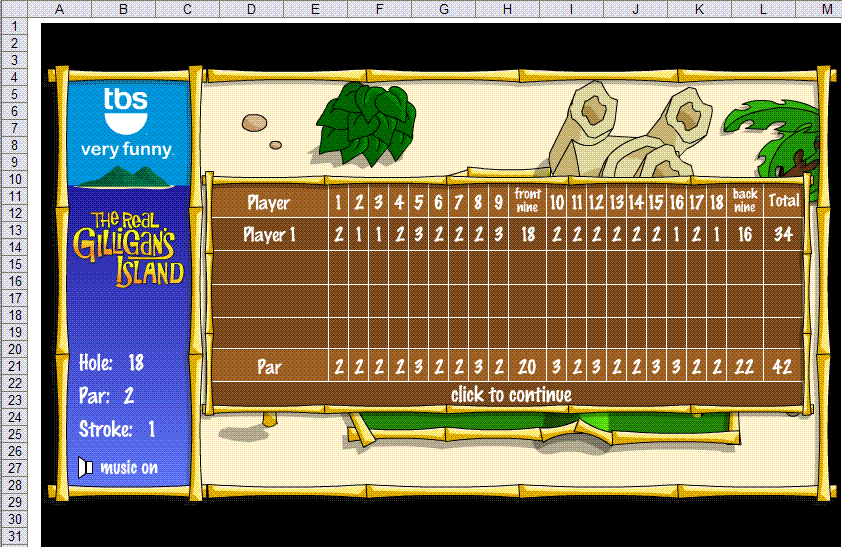Select the 'Stroke: 1' status text
The image size is (842, 547).
[x=117, y=429]
